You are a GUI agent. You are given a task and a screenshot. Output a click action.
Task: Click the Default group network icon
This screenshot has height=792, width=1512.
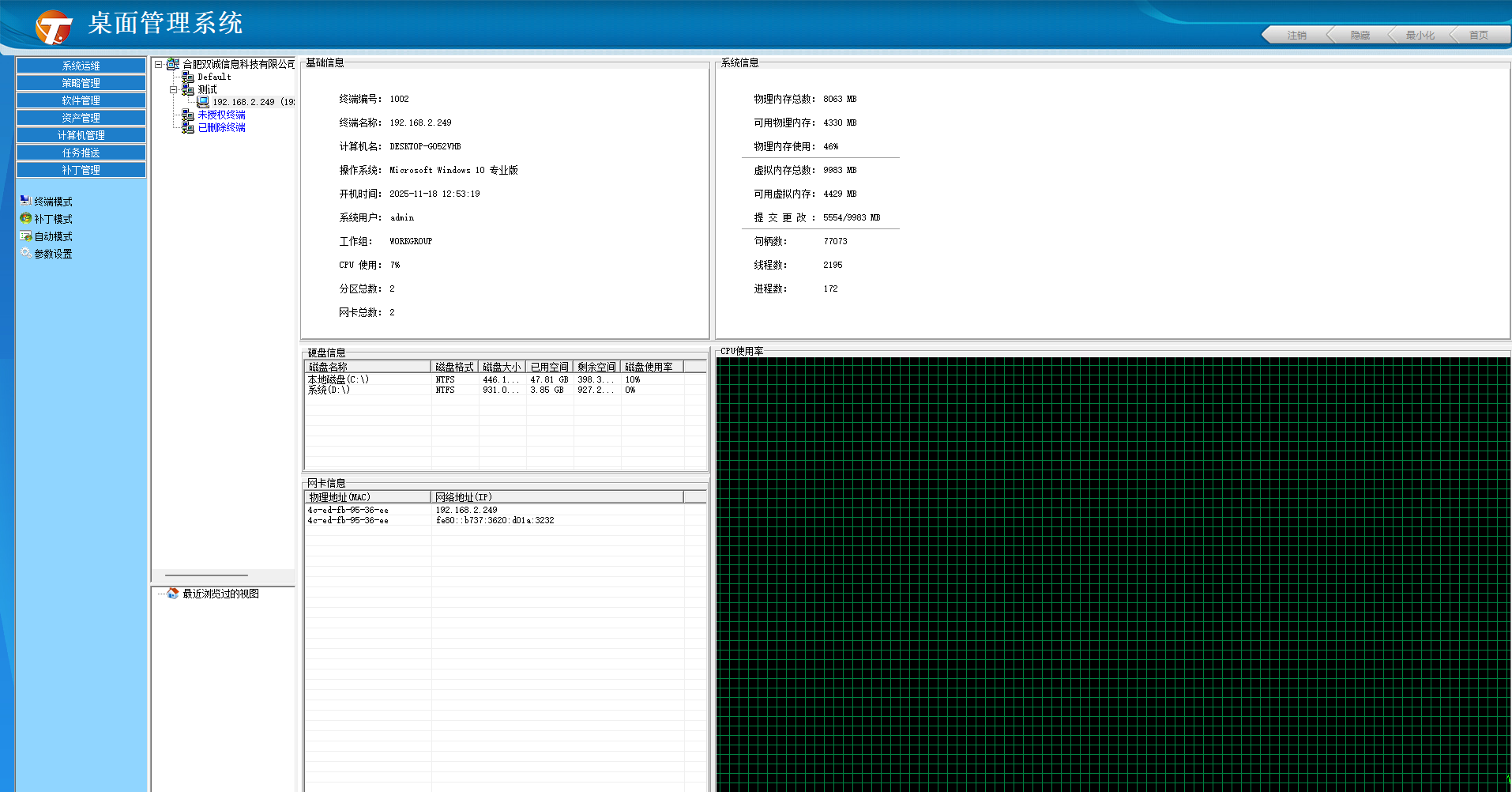[x=188, y=77]
